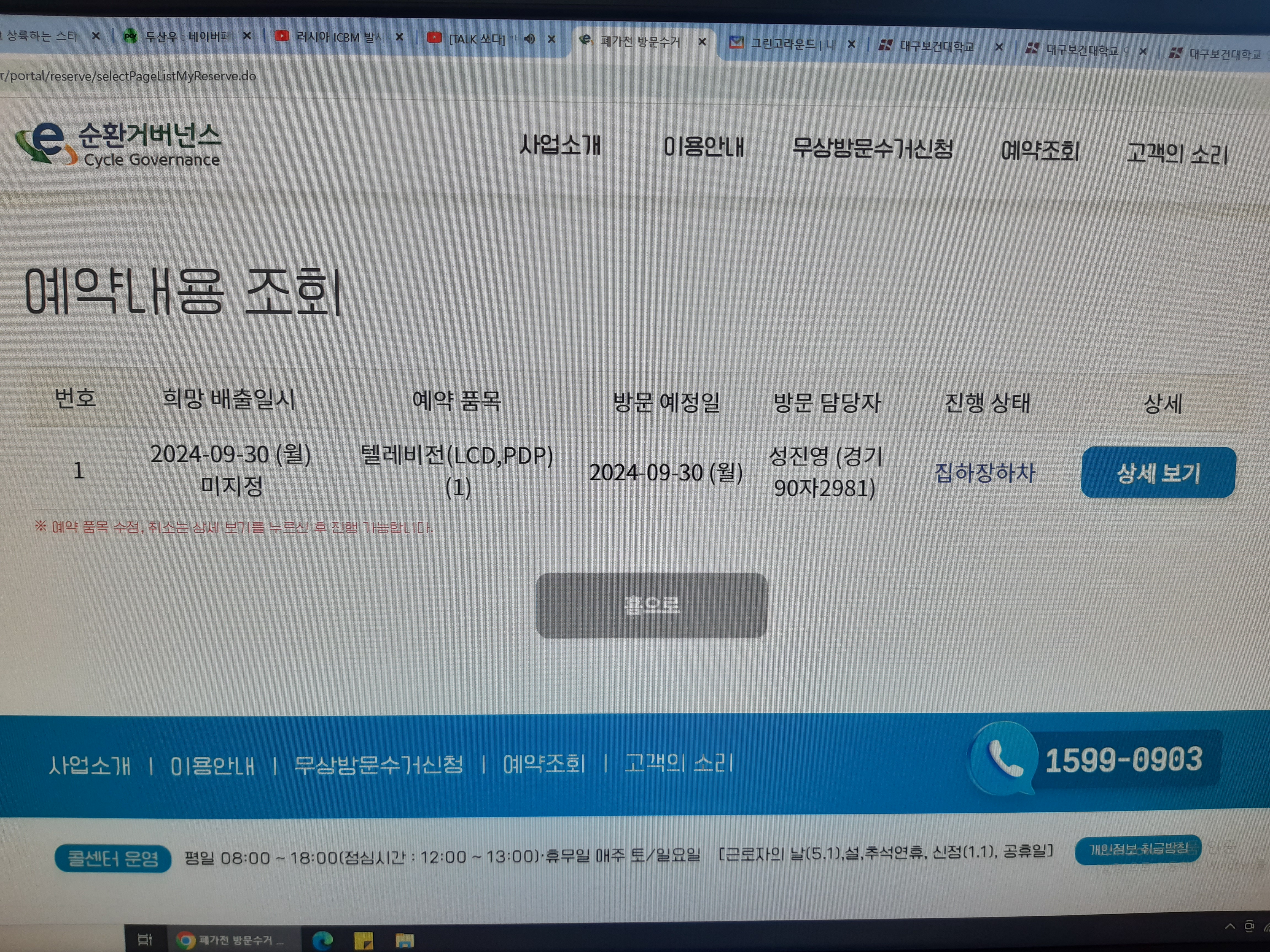Click the gray 홈으로 button
Screen dimensions: 1270x952
(652, 605)
